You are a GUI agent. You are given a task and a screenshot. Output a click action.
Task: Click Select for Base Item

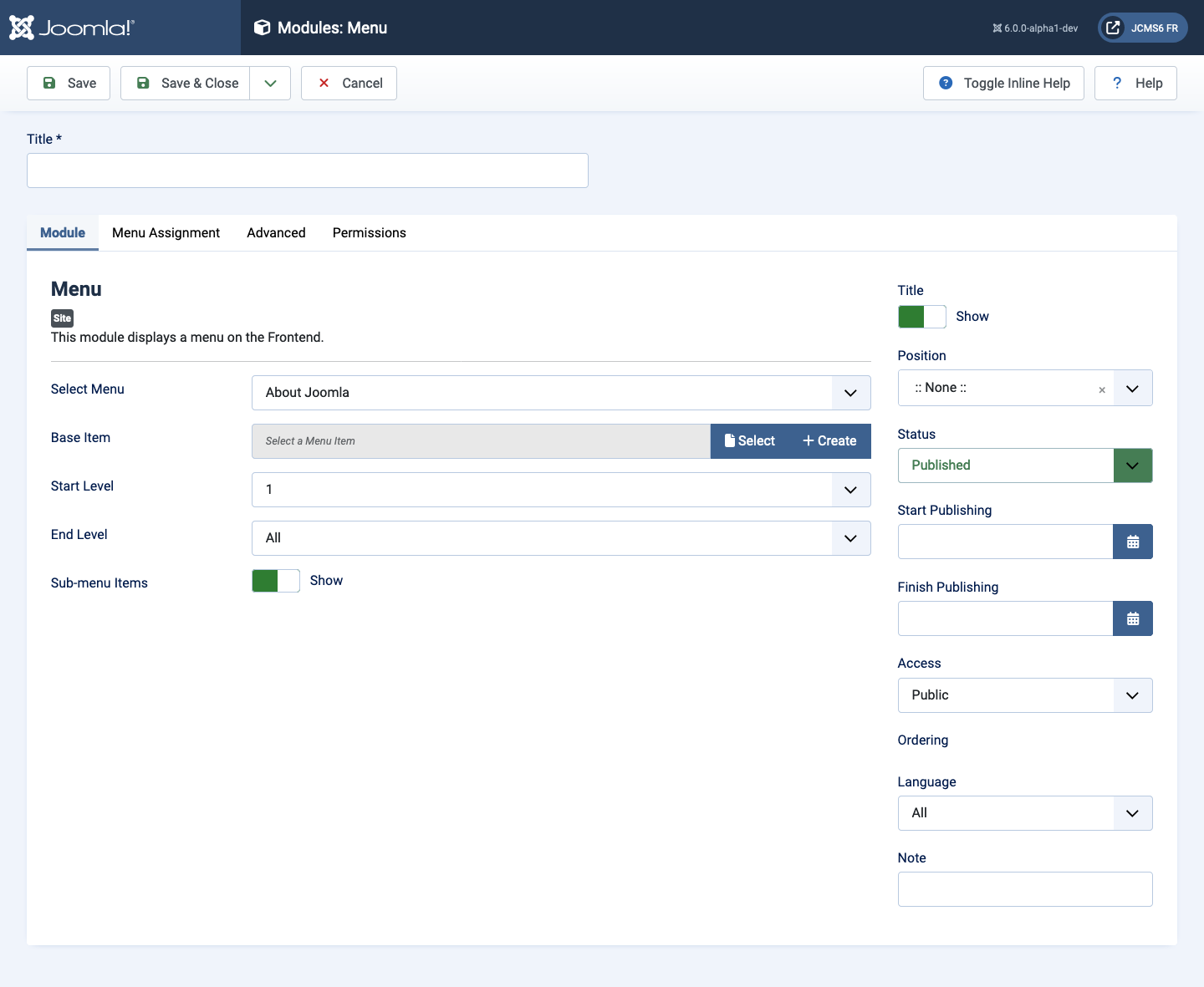pyautogui.click(x=750, y=441)
